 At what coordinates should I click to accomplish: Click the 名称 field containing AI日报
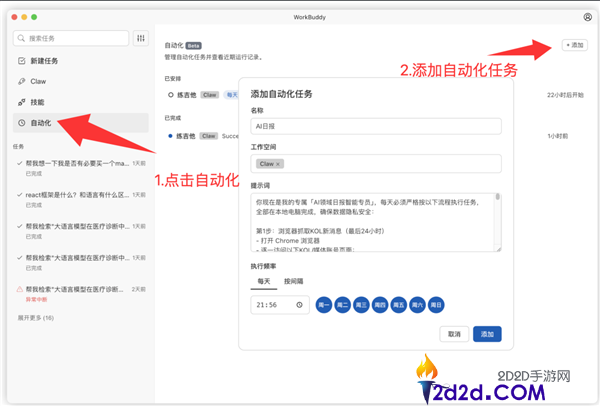(x=375, y=126)
